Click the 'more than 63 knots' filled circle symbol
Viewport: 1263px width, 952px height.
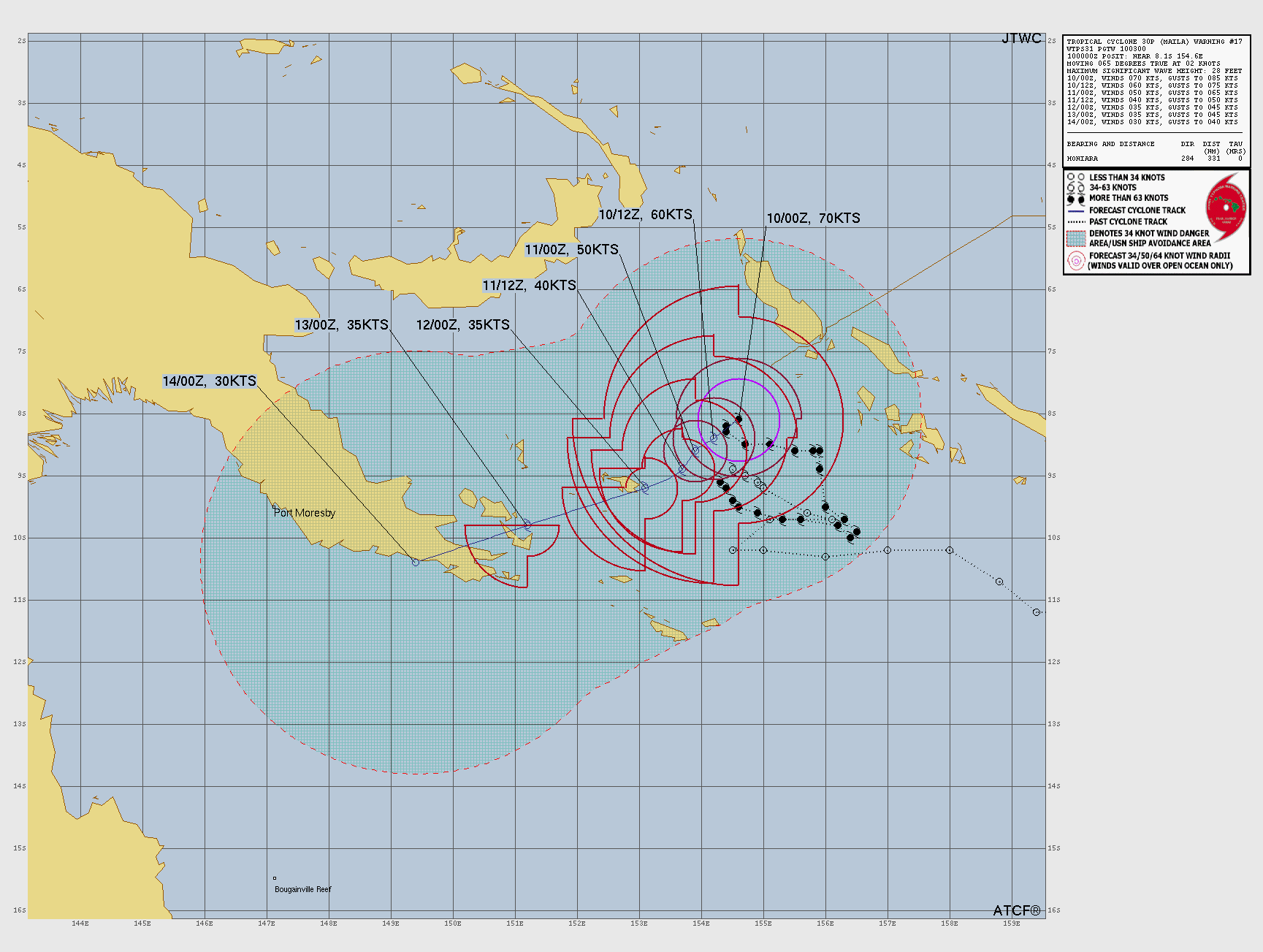point(1072,197)
